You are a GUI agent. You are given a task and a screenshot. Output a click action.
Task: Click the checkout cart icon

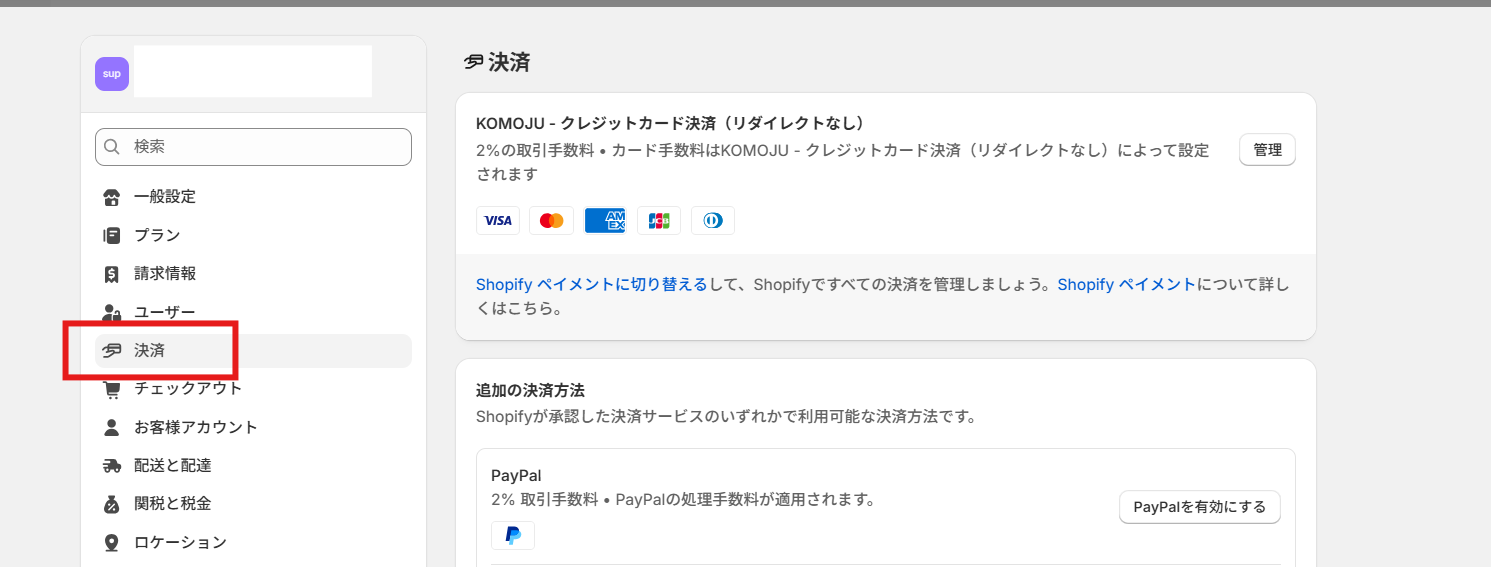point(112,389)
